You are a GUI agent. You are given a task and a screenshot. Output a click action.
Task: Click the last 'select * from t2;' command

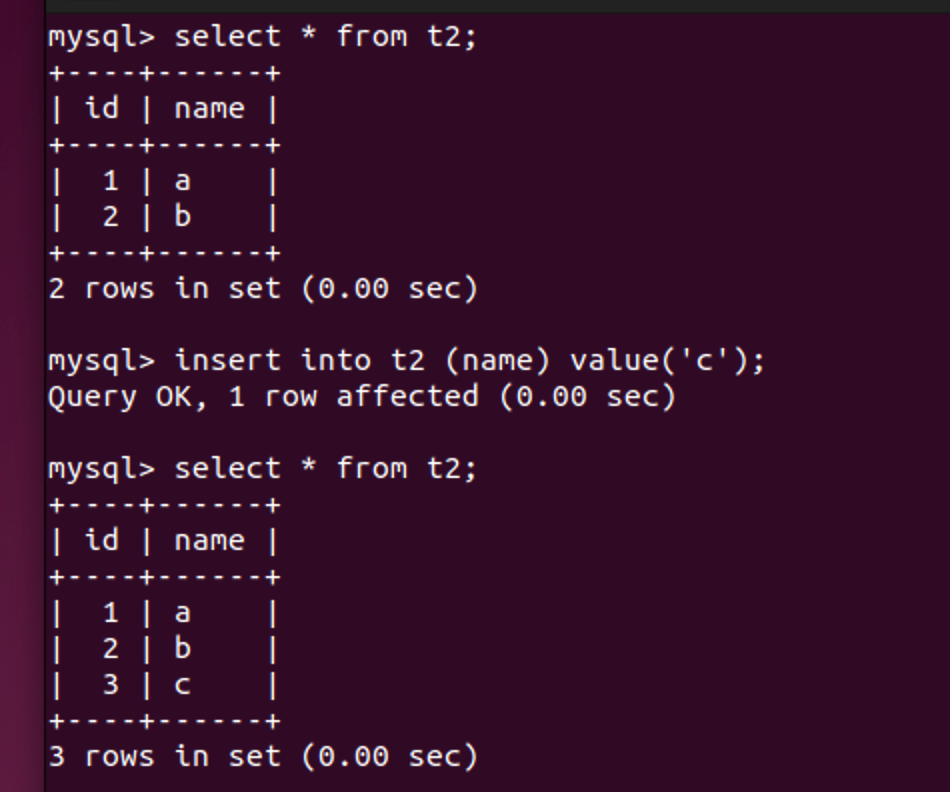click(x=325, y=469)
